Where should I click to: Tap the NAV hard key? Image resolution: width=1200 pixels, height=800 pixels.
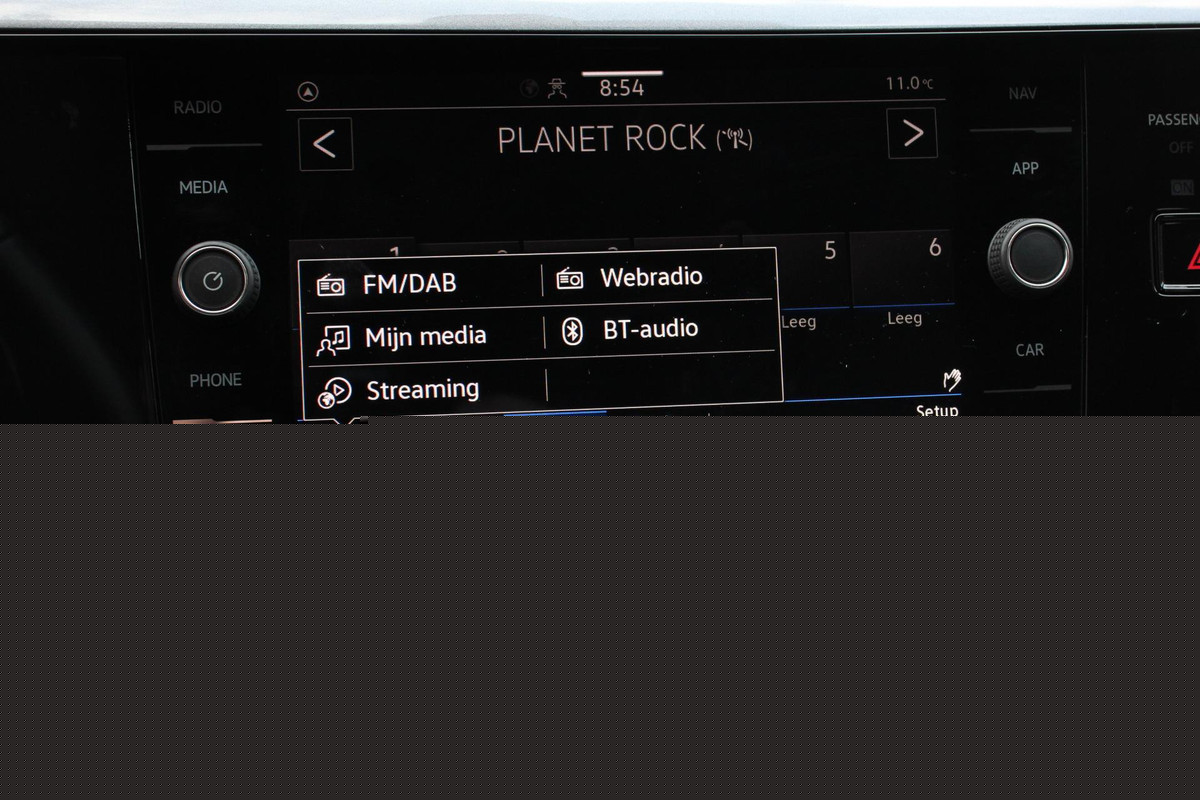(x=1022, y=94)
